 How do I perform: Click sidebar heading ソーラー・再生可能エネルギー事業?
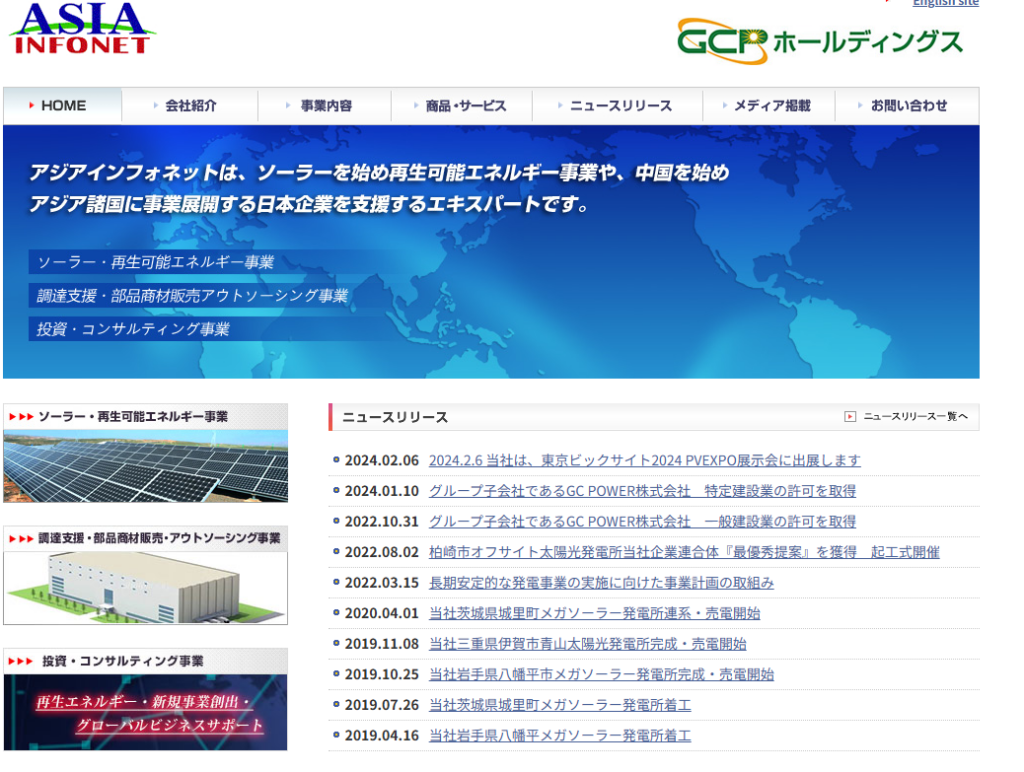(133, 416)
